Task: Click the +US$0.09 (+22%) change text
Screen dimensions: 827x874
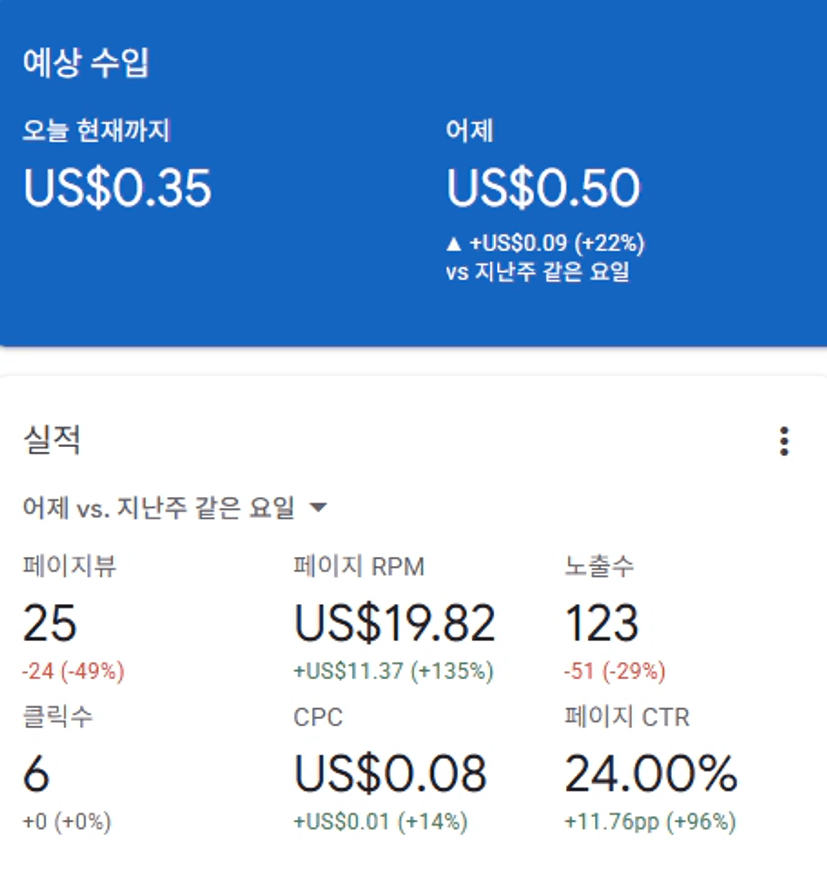Action: pos(557,243)
